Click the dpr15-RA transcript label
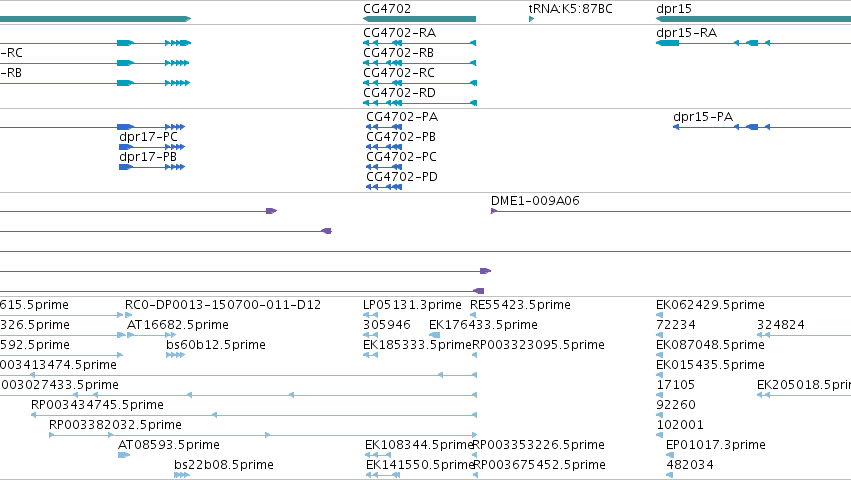 point(687,33)
